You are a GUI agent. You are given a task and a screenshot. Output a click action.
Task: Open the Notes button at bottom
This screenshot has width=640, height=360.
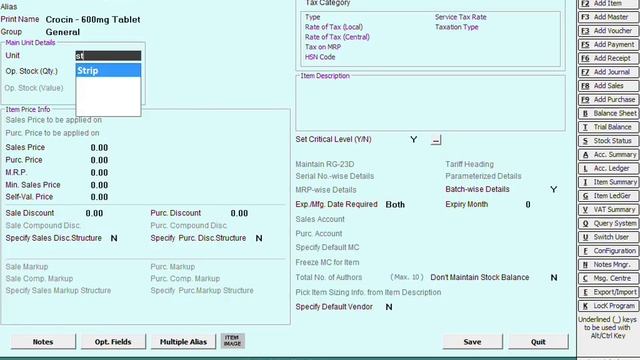click(43, 342)
